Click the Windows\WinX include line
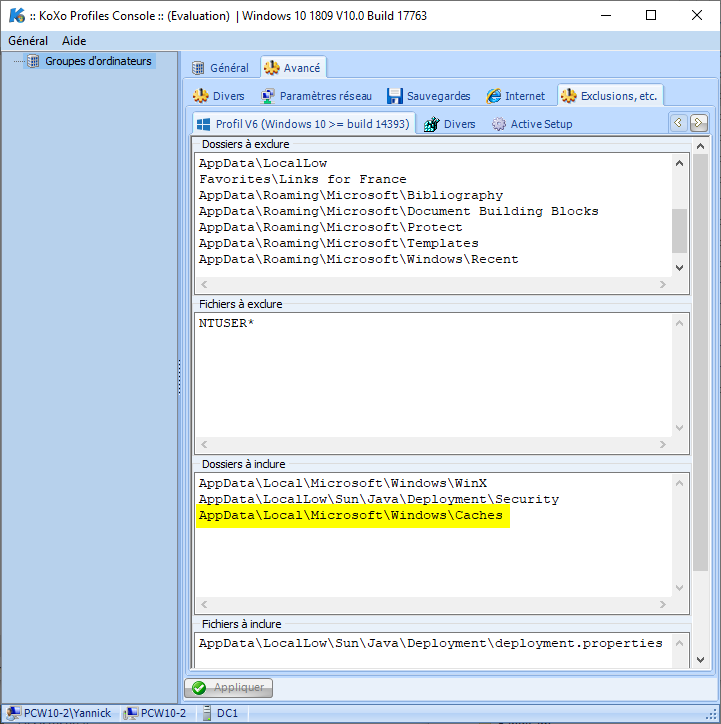721x724 pixels. point(343,483)
